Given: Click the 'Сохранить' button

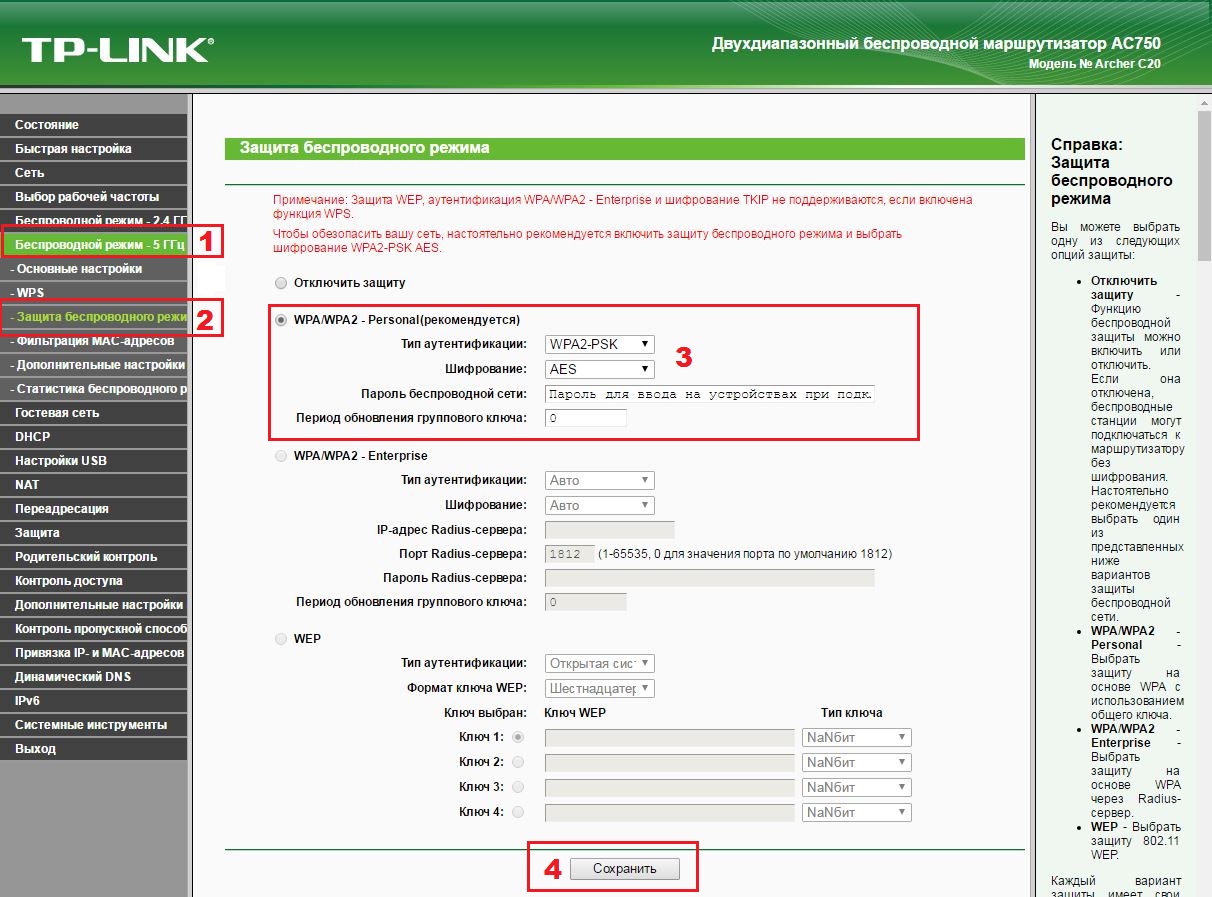Looking at the screenshot, I should tap(625, 869).
